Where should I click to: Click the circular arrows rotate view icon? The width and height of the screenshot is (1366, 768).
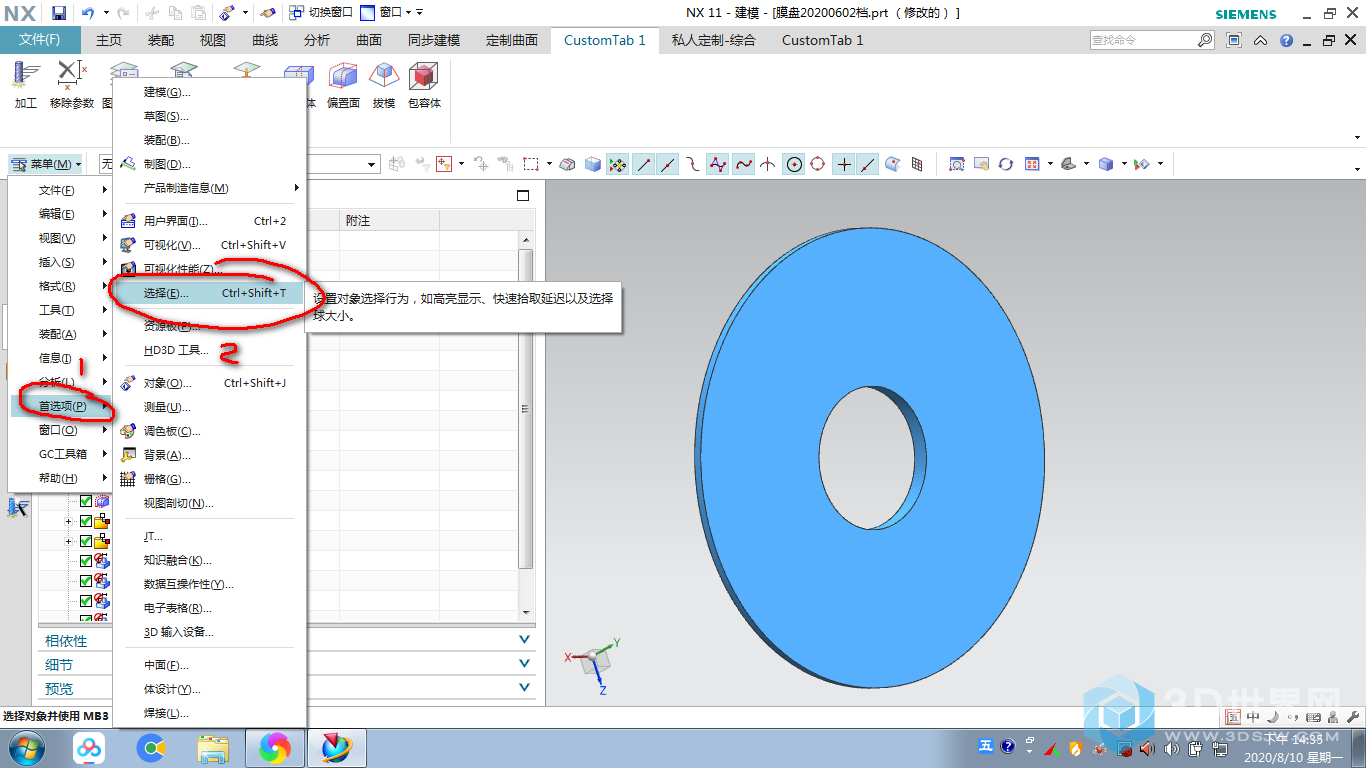click(1006, 164)
